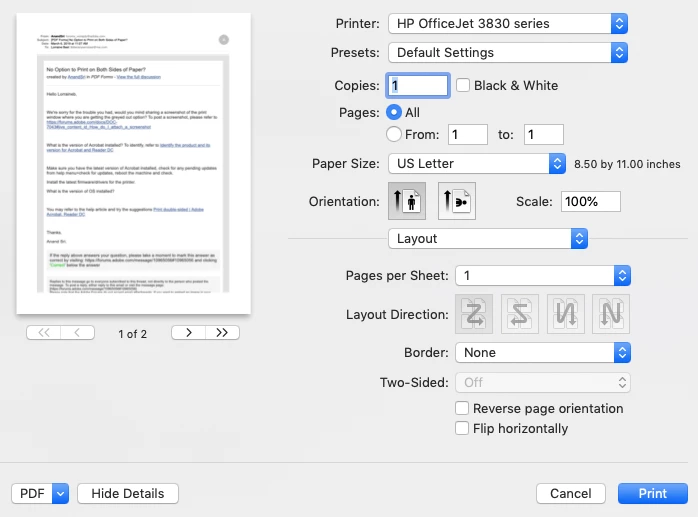698x517 pixels.
Task: Click the Copies input field
Action: (x=418, y=85)
